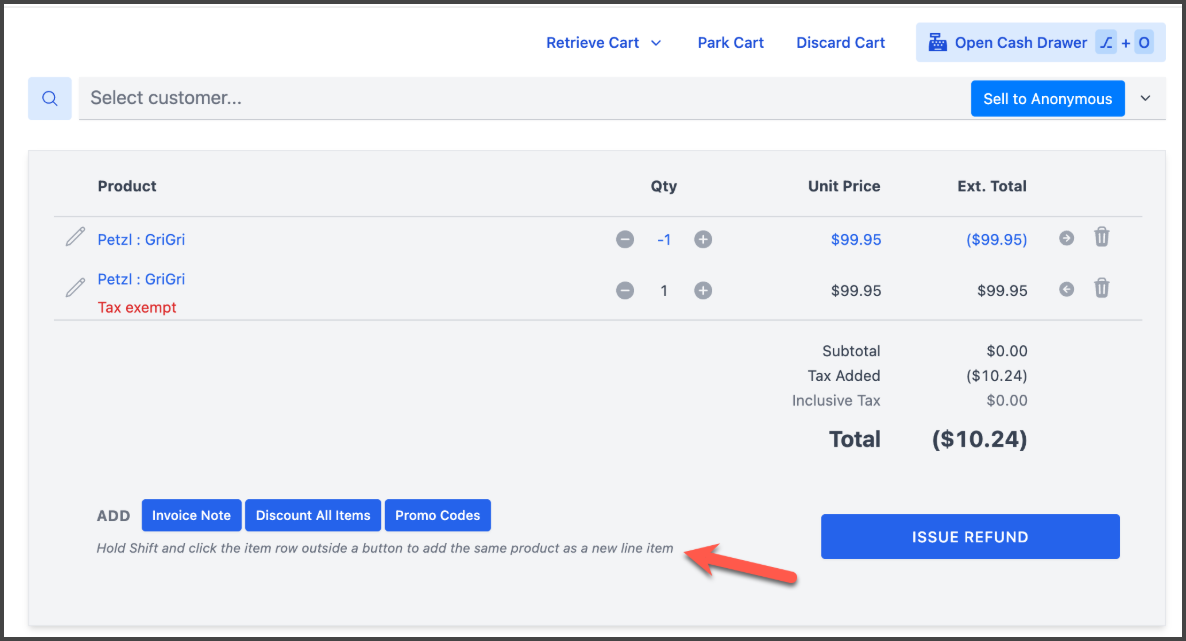Decrease quantity of tax exempt GriGri row
This screenshot has width=1186, height=641.
tap(625, 291)
